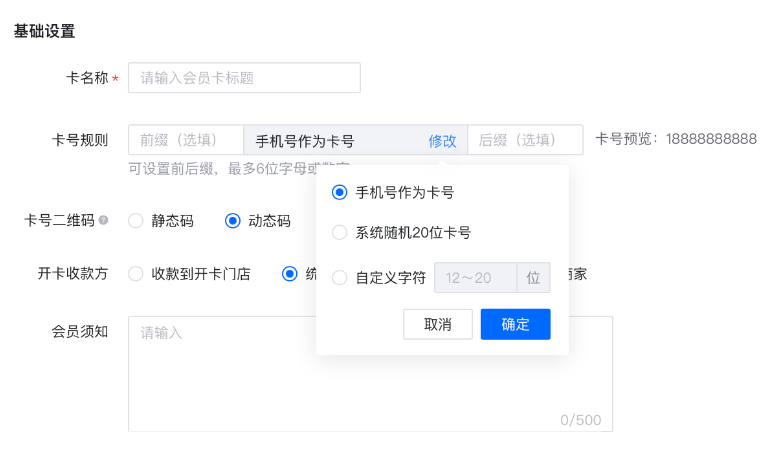Select the second 开卡收款方 radio option
The image size is (782, 449).
pos(290,273)
